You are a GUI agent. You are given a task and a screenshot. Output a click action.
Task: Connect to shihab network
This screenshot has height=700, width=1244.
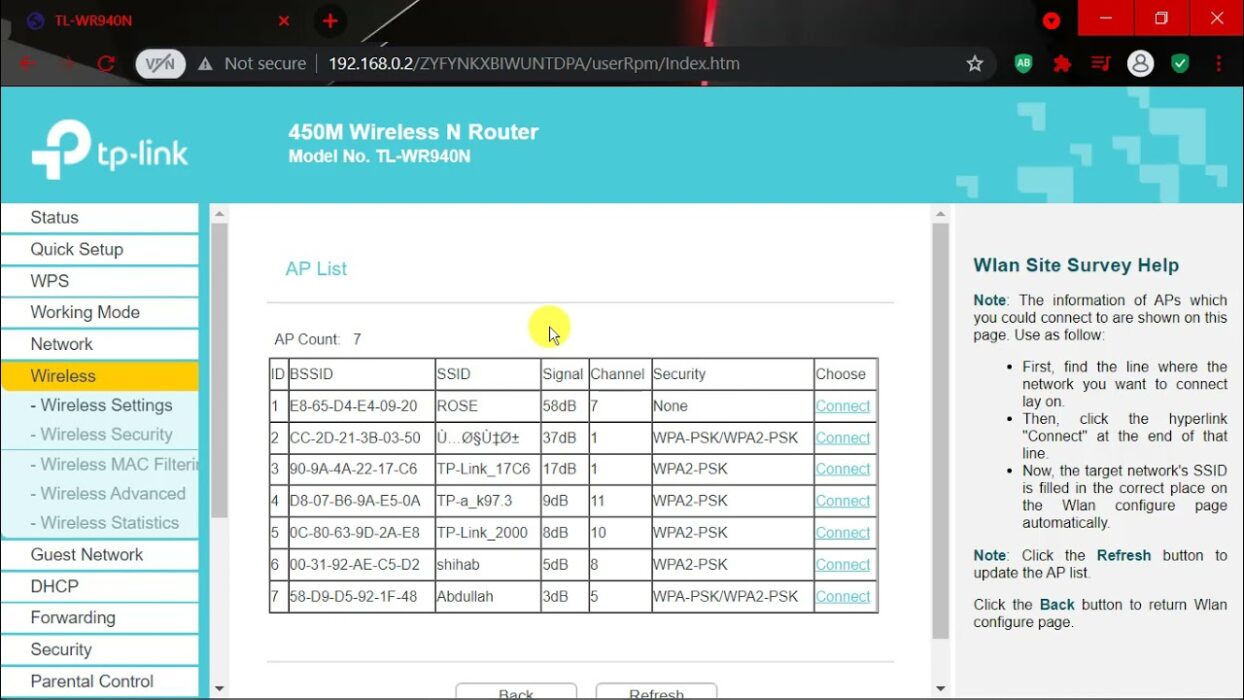pyautogui.click(x=843, y=565)
